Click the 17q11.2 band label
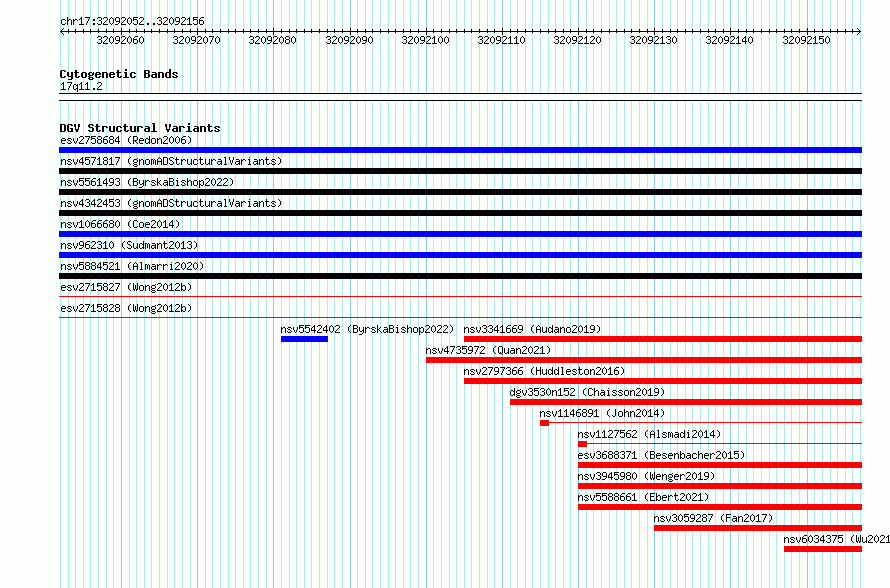The width and height of the screenshot is (890, 588). coord(81,86)
